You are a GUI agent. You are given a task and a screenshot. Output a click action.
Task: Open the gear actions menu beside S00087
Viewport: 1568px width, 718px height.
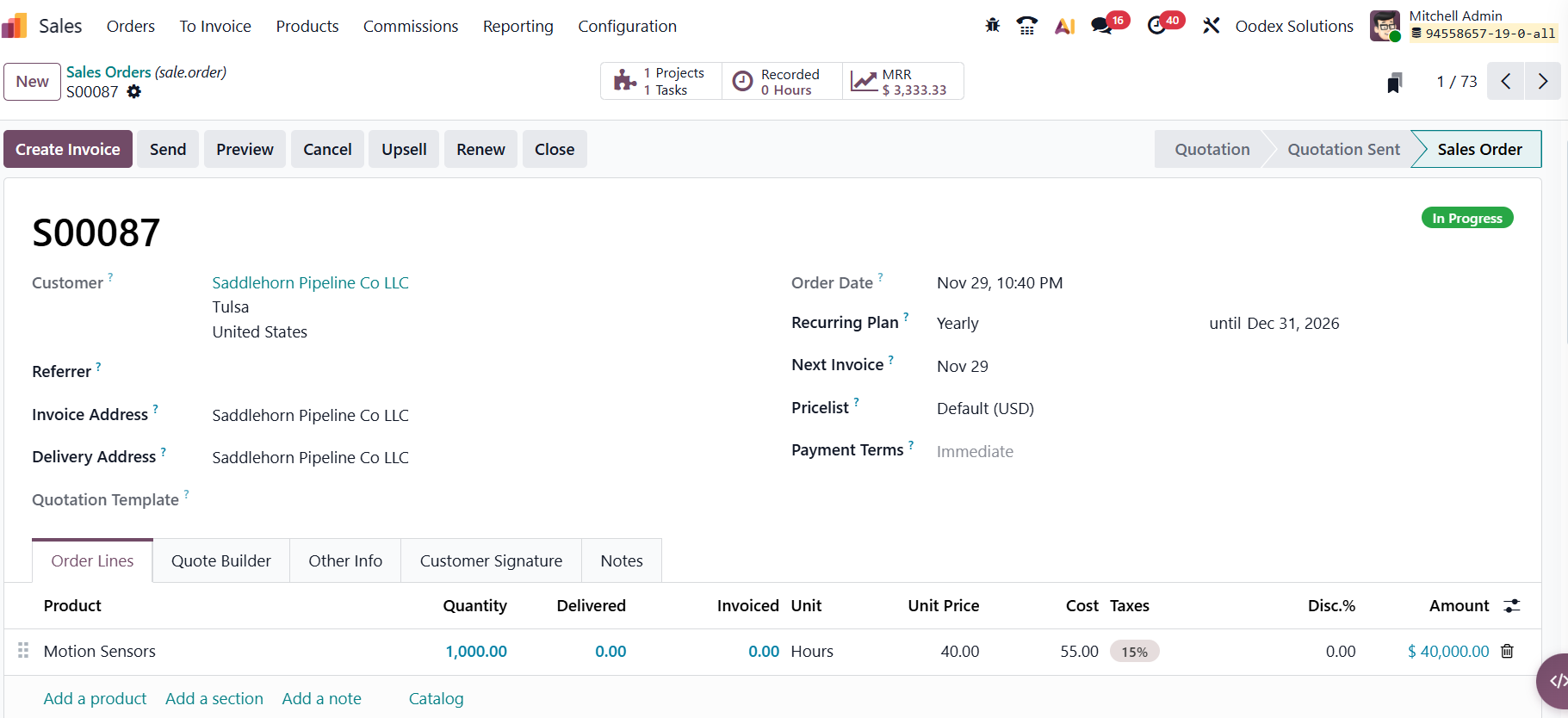pos(134,91)
